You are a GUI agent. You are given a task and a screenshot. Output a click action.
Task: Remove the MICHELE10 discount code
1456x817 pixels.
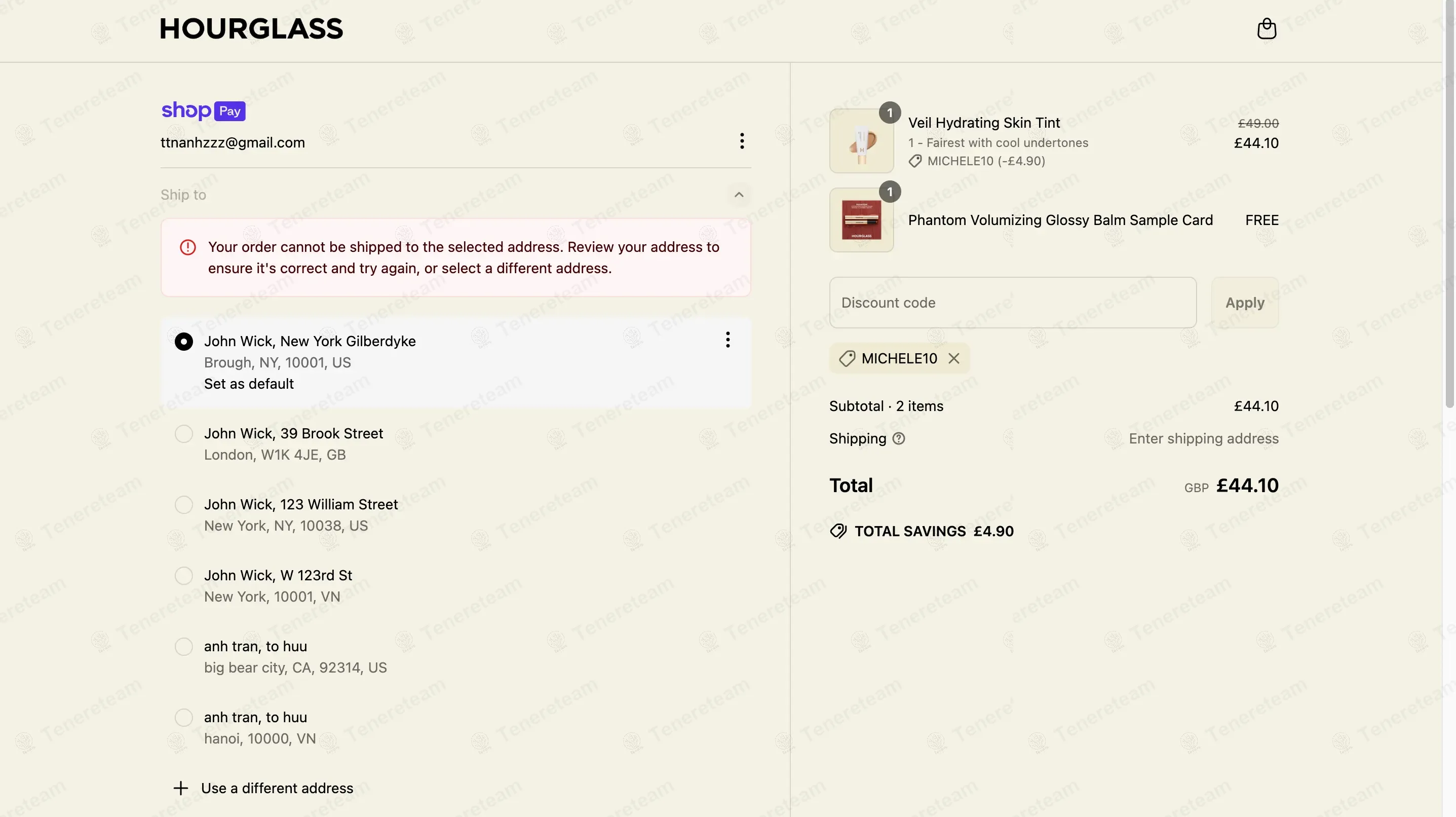953,358
